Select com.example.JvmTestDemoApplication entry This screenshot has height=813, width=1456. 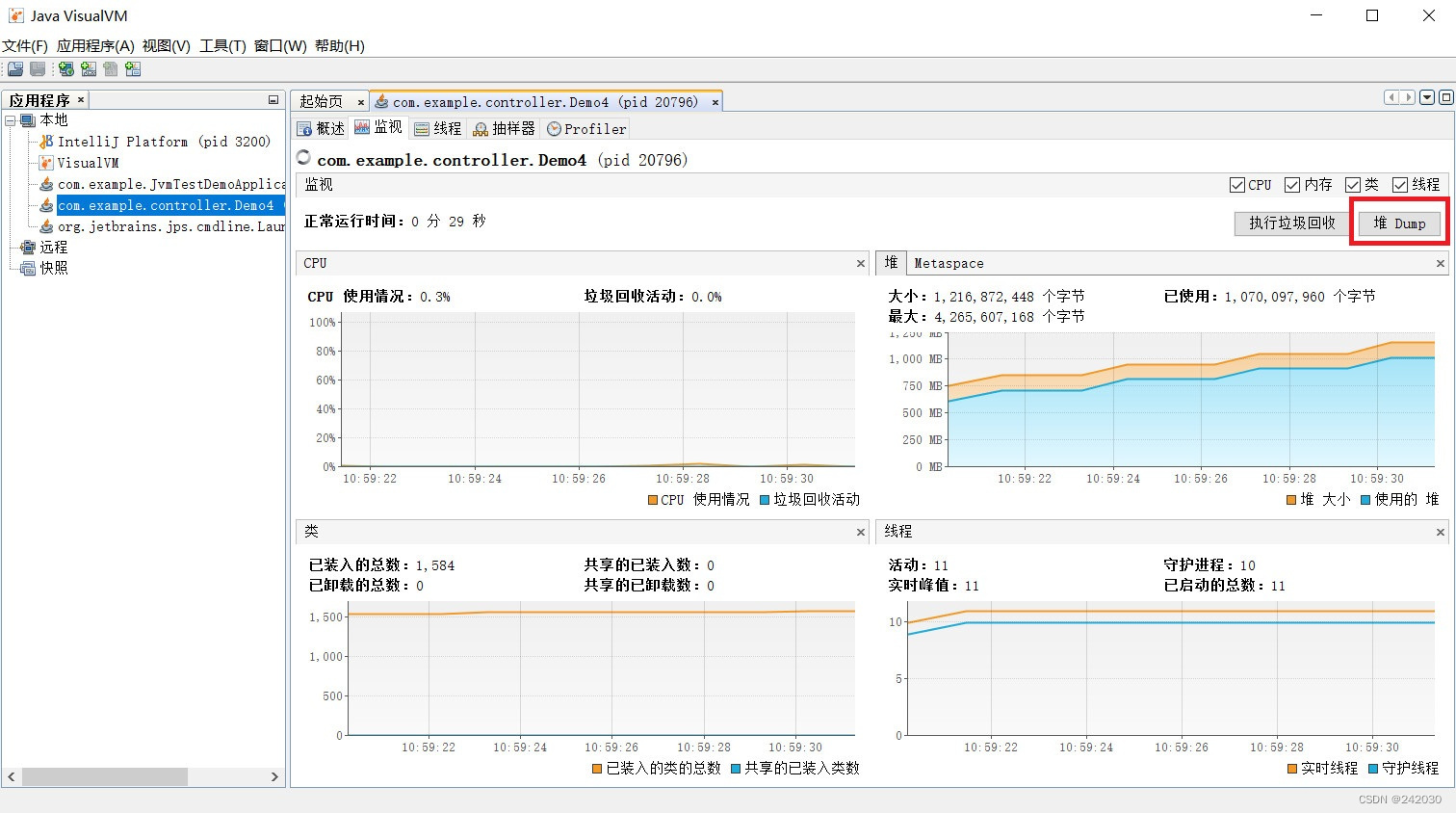pyautogui.click(x=171, y=184)
